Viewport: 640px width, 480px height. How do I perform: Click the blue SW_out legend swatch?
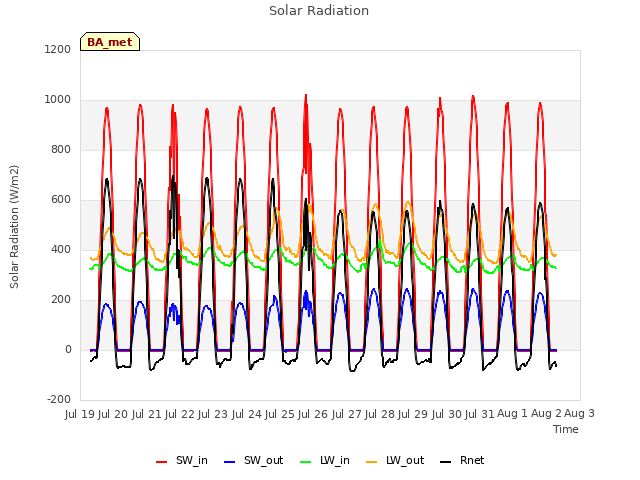[230, 462]
